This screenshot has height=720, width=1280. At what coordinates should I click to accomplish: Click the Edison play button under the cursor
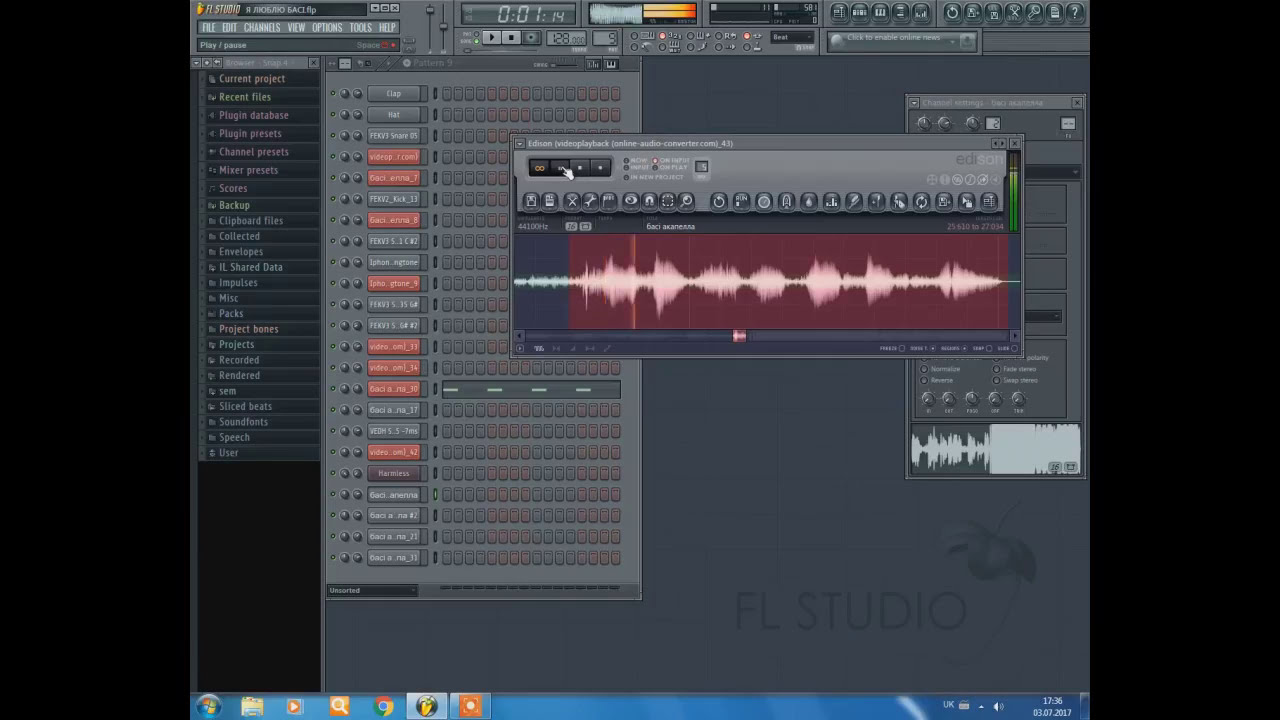560,168
